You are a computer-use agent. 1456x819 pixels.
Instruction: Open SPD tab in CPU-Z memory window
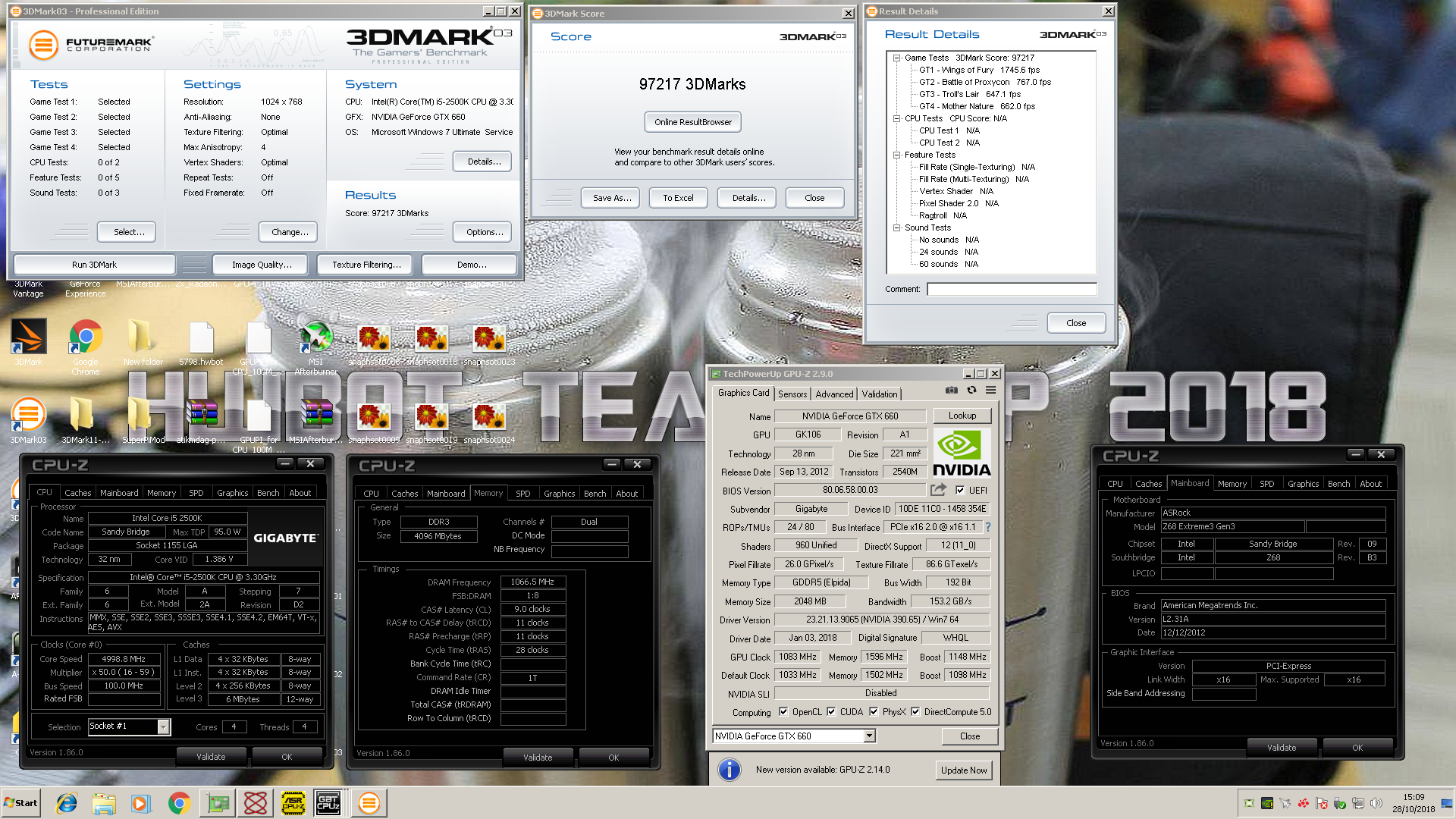point(523,493)
